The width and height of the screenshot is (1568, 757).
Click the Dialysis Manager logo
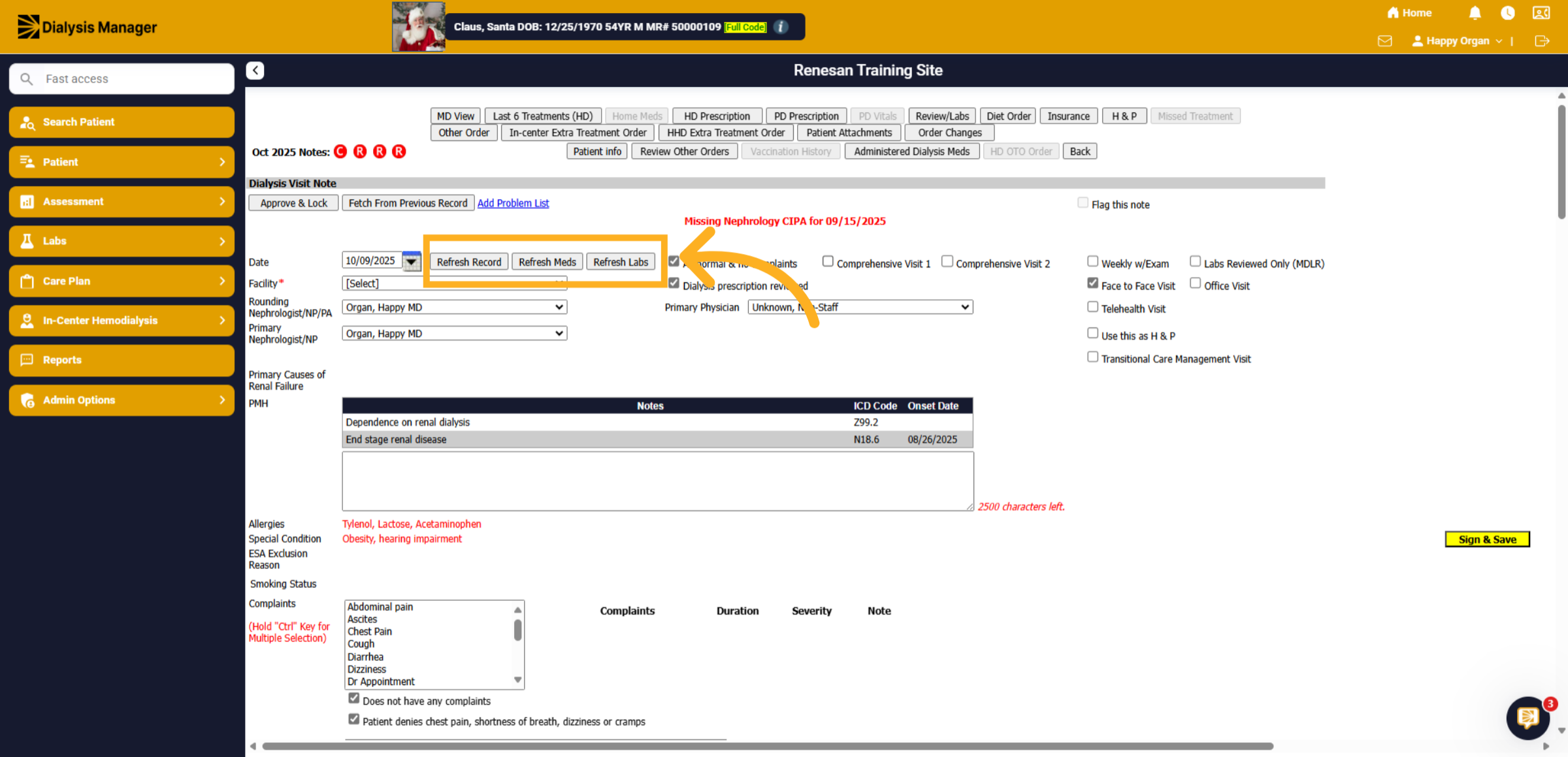click(87, 27)
